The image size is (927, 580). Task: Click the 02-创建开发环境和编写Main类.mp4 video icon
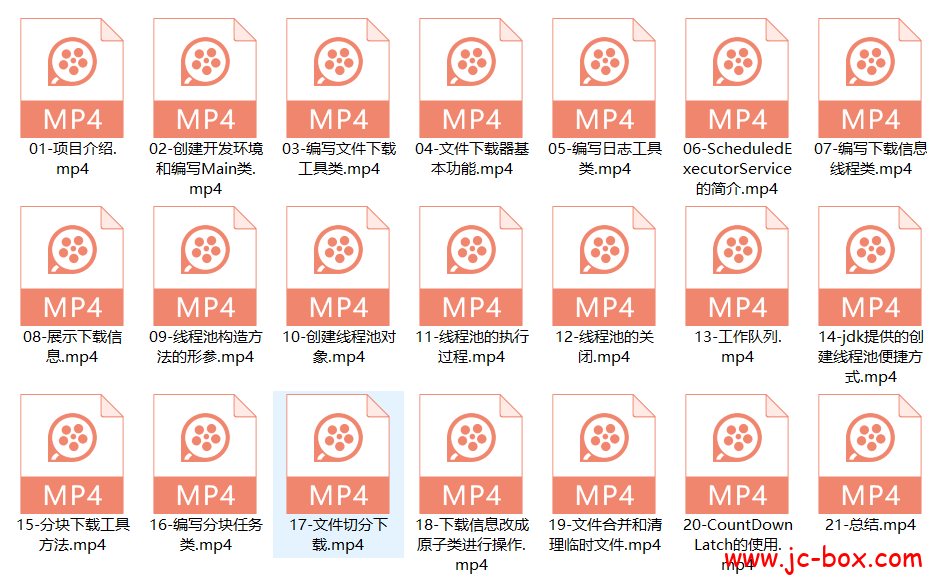tap(205, 78)
